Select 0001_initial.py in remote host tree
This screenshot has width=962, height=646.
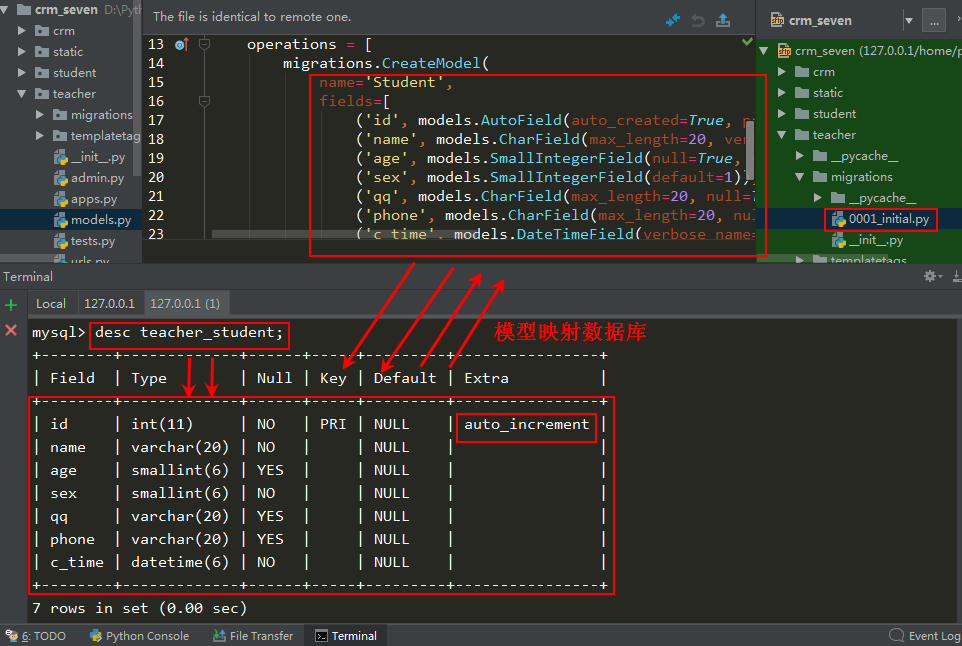point(880,219)
